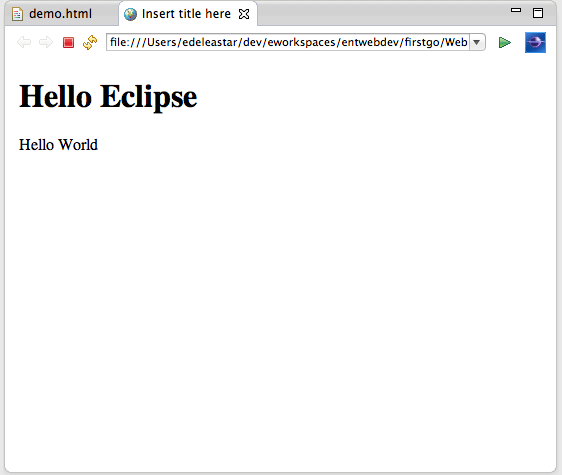562x475 pixels.
Task: Maximize the editor area
Action: (538, 13)
